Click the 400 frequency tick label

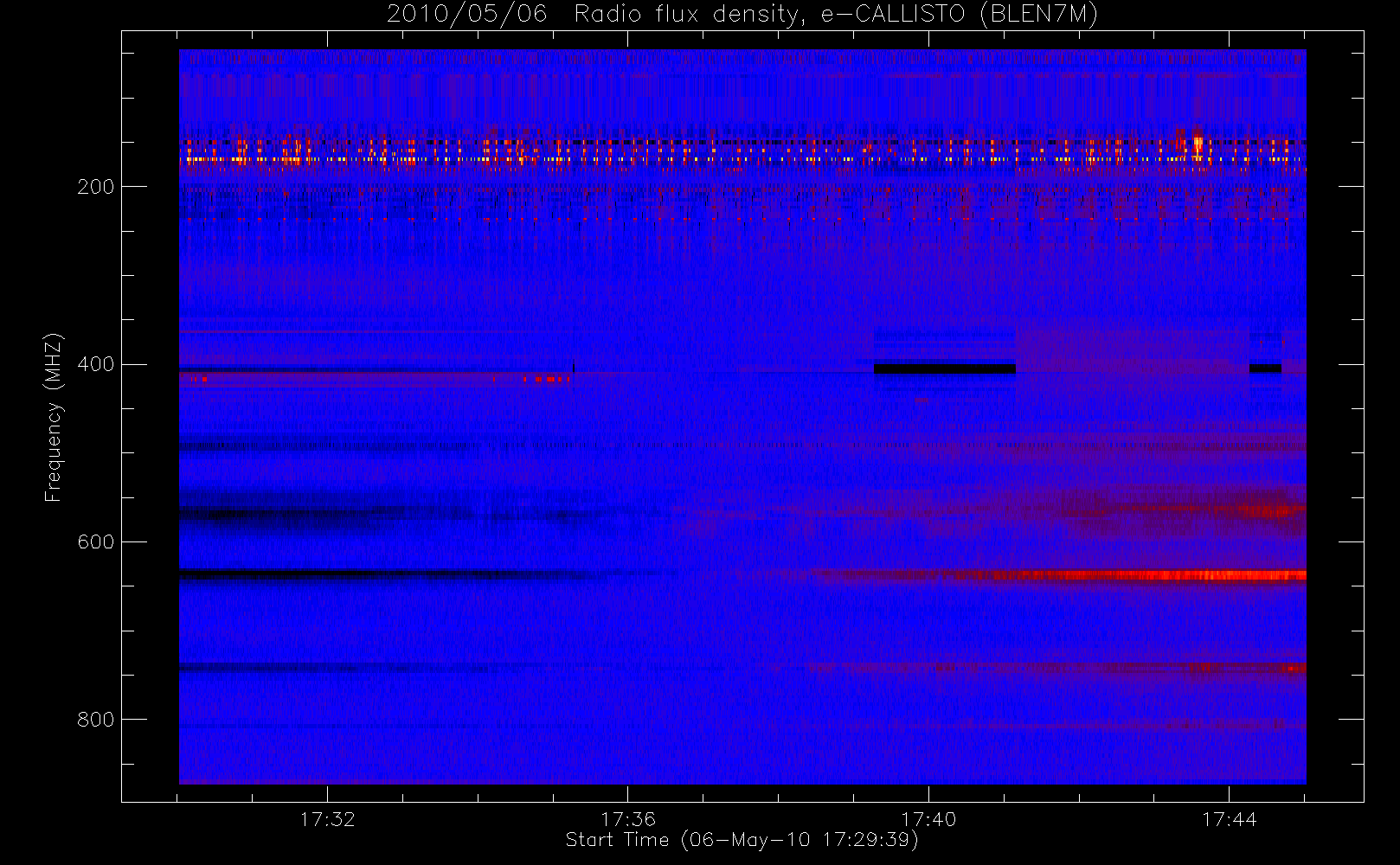(95, 364)
